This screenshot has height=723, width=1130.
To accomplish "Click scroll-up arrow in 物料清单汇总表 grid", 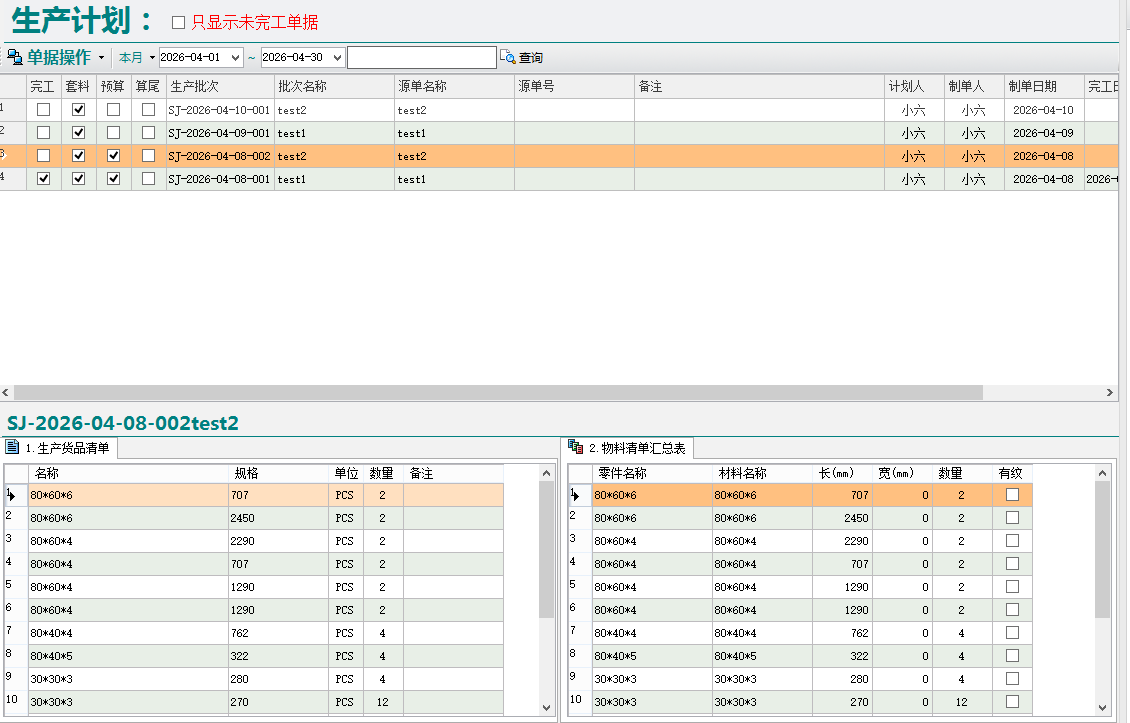I will click(1102, 473).
